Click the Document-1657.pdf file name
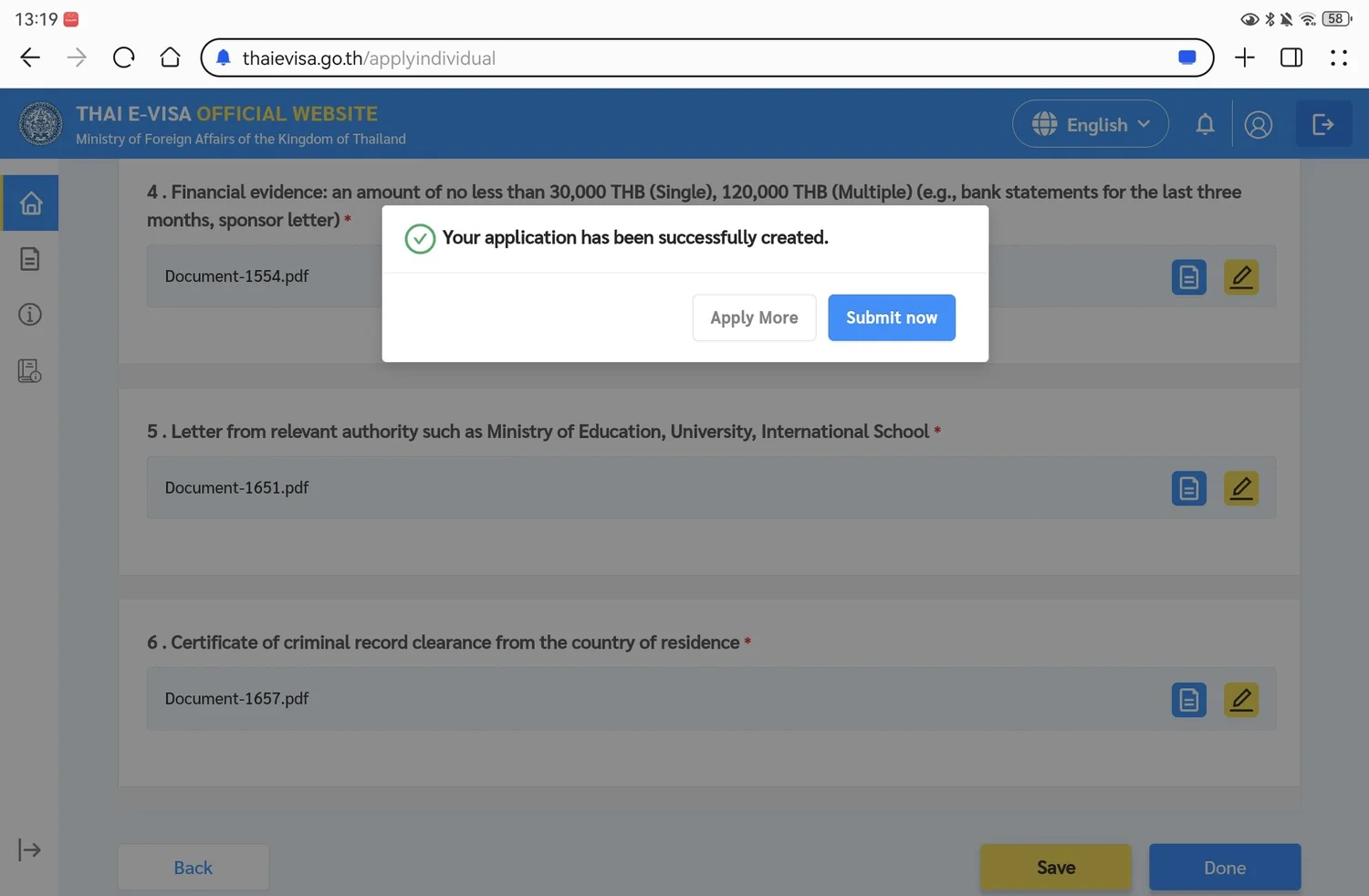This screenshot has width=1369, height=896. (x=237, y=698)
